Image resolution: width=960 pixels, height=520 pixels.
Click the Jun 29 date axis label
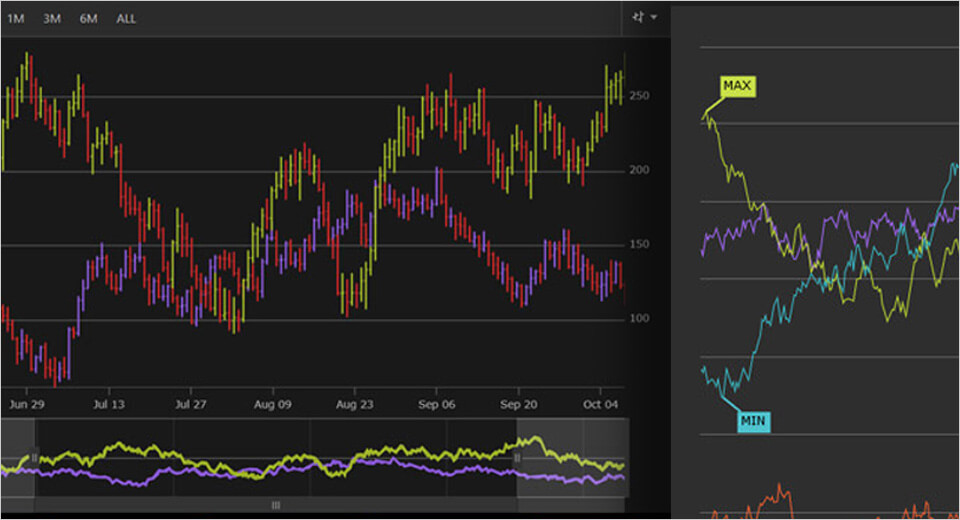(x=24, y=405)
